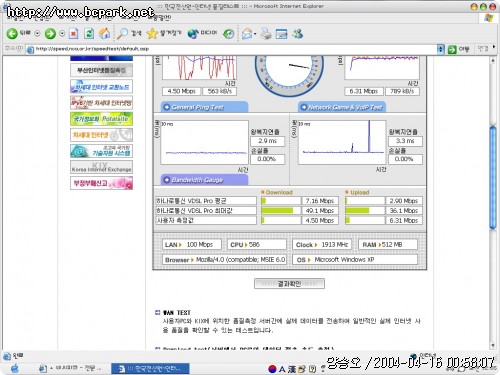The height and width of the screenshot is (375, 500).
Task: Click the 49.1 Mbps download maximum bar
Action: tap(281, 211)
